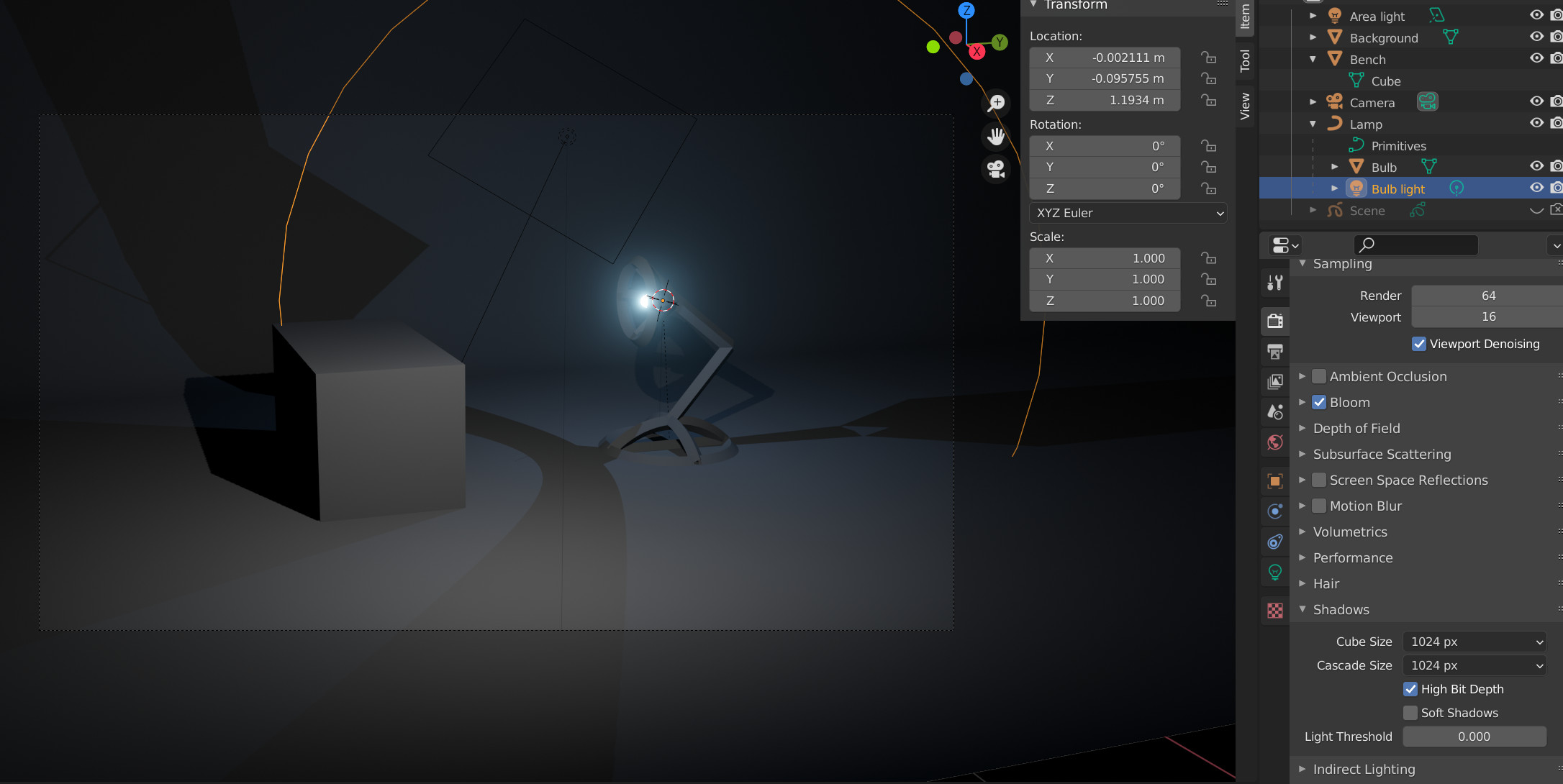Collapse the Lamp collection
This screenshot has width=1563, height=784.
point(1313,124)
